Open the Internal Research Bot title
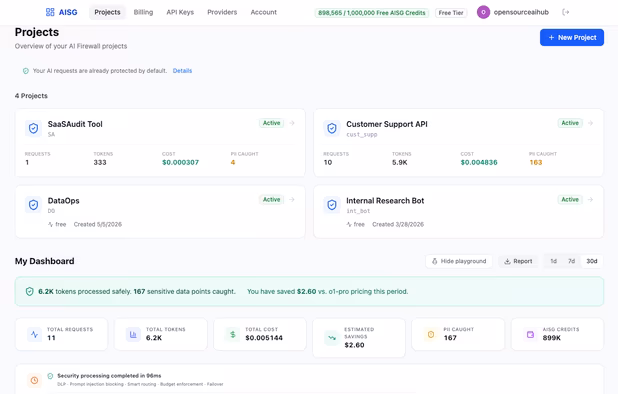 click(x=385, y=201)
